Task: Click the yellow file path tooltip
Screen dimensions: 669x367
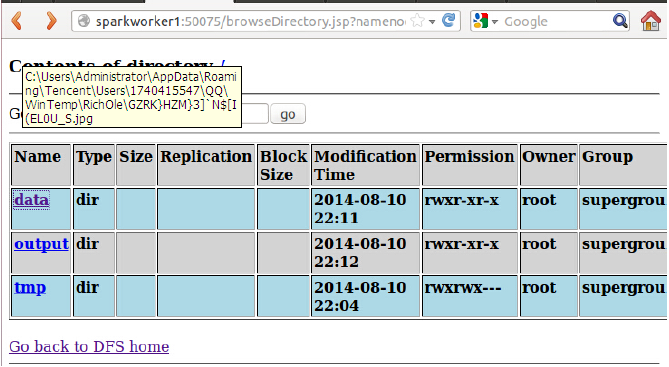Action: [132, 97]
